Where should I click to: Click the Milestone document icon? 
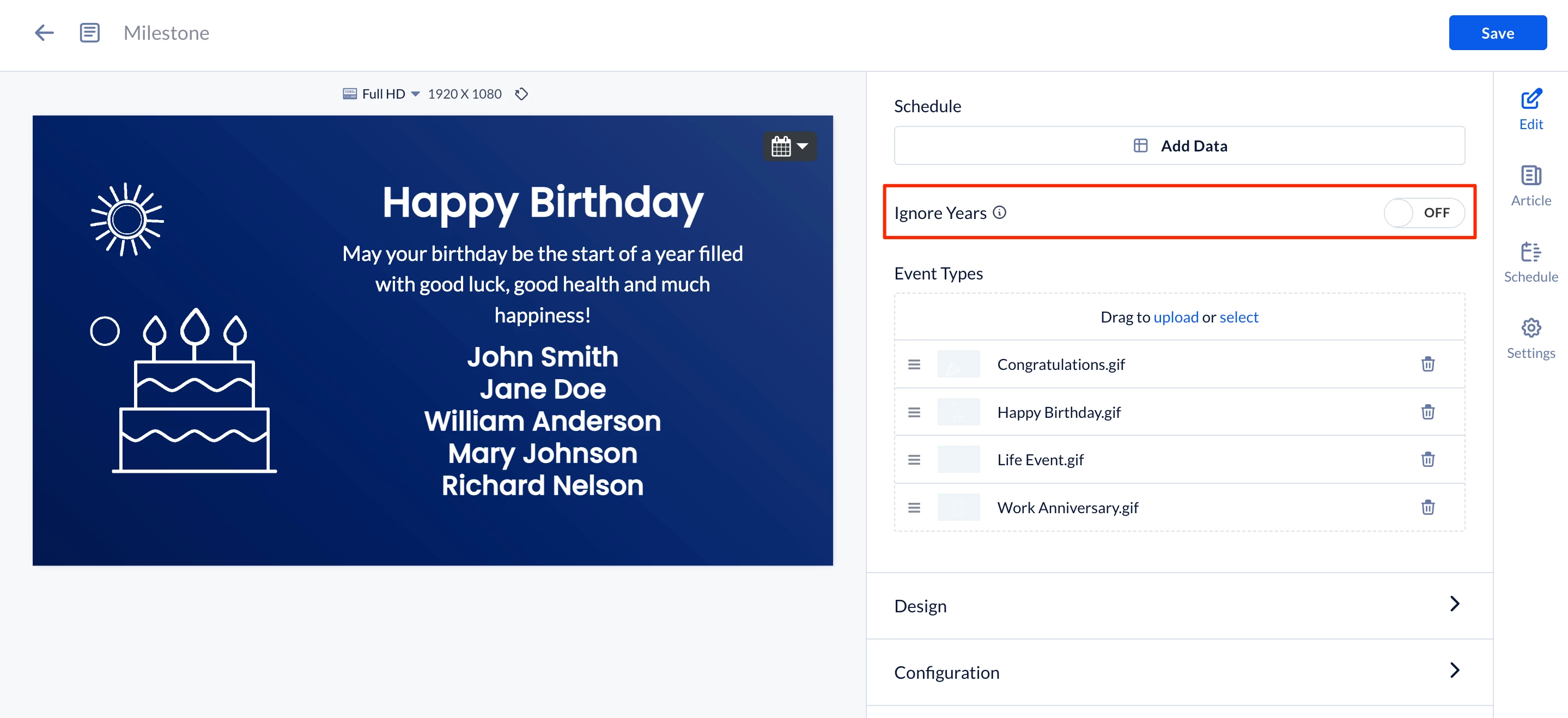(89, 33)
